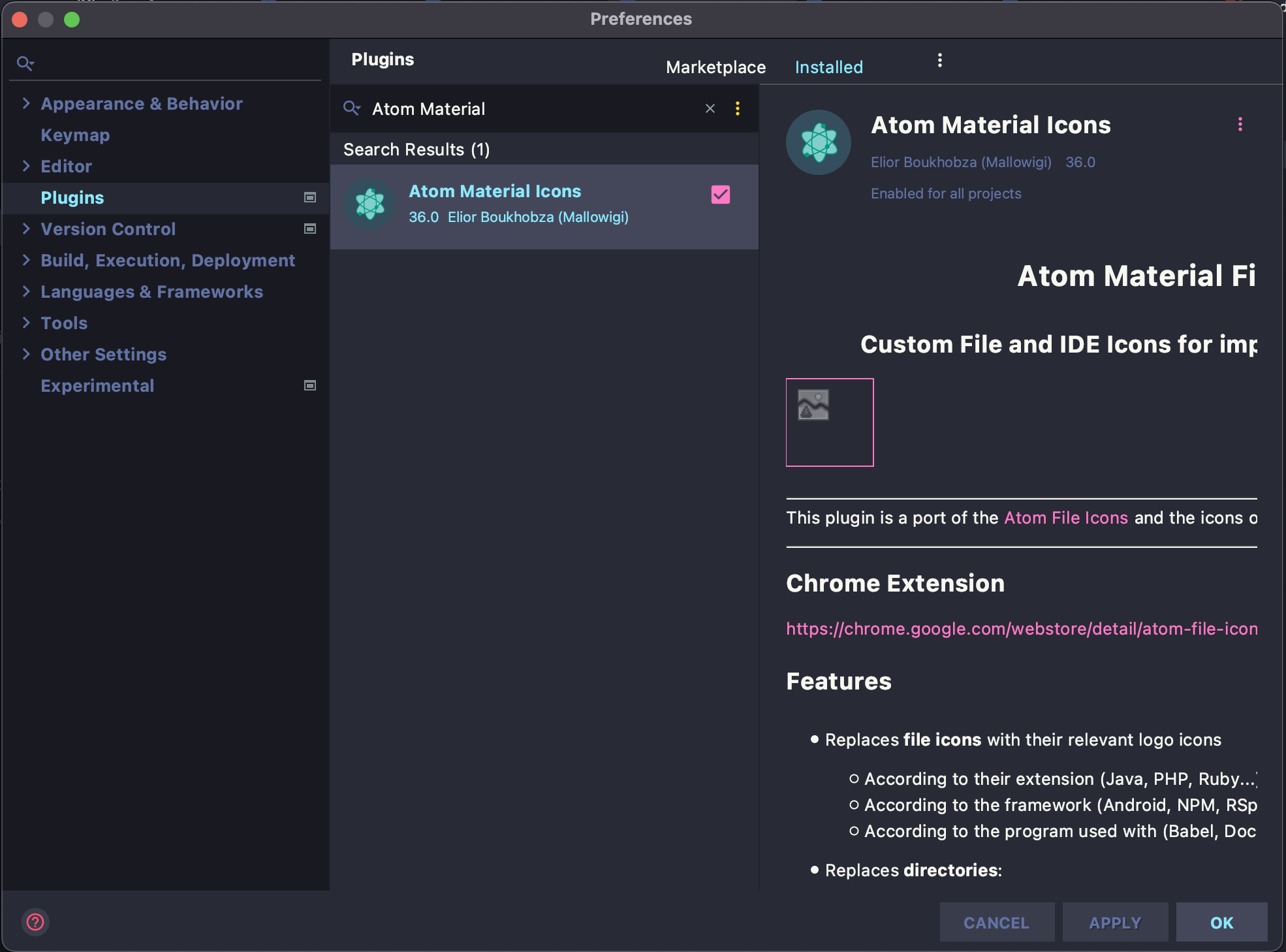
Task: Click the help question mark icon
Action: 35,922
